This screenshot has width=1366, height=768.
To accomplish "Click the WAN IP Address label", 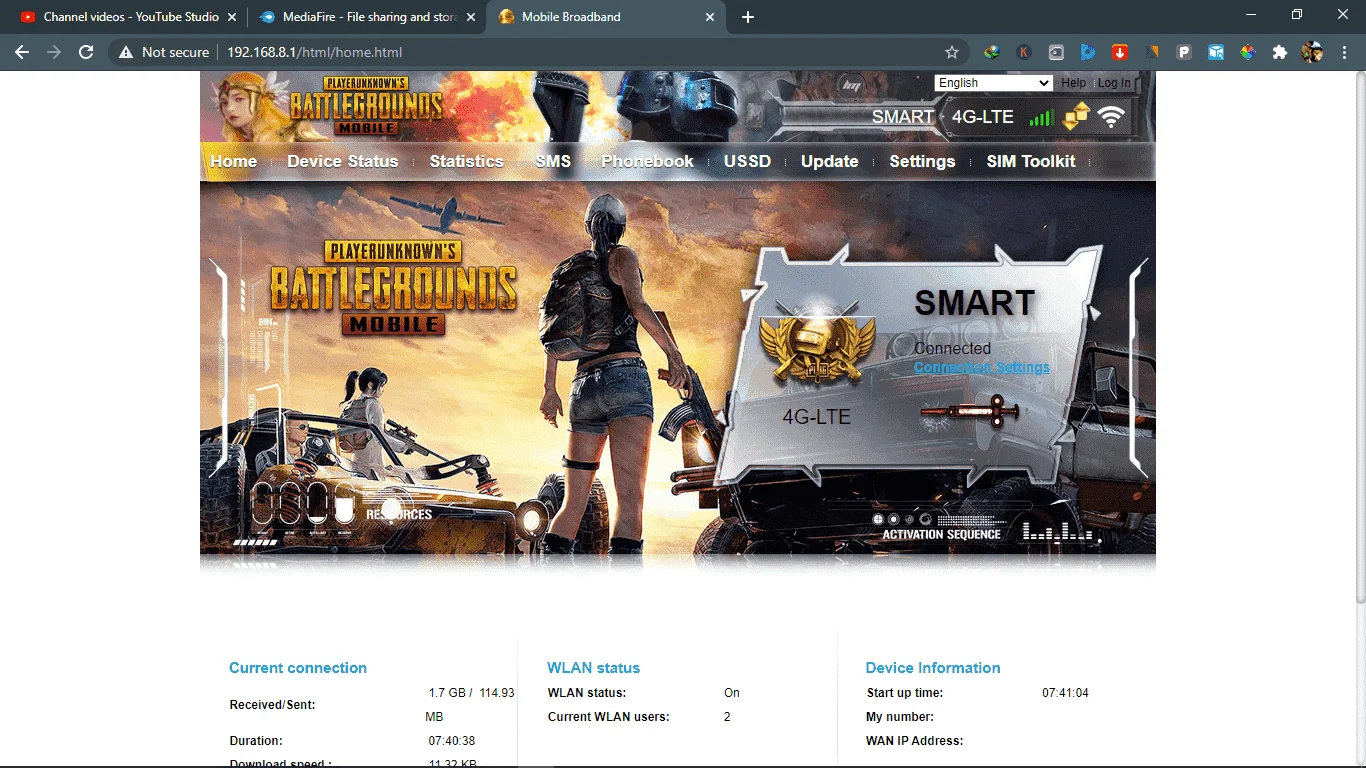I will (x=915, y=741).
